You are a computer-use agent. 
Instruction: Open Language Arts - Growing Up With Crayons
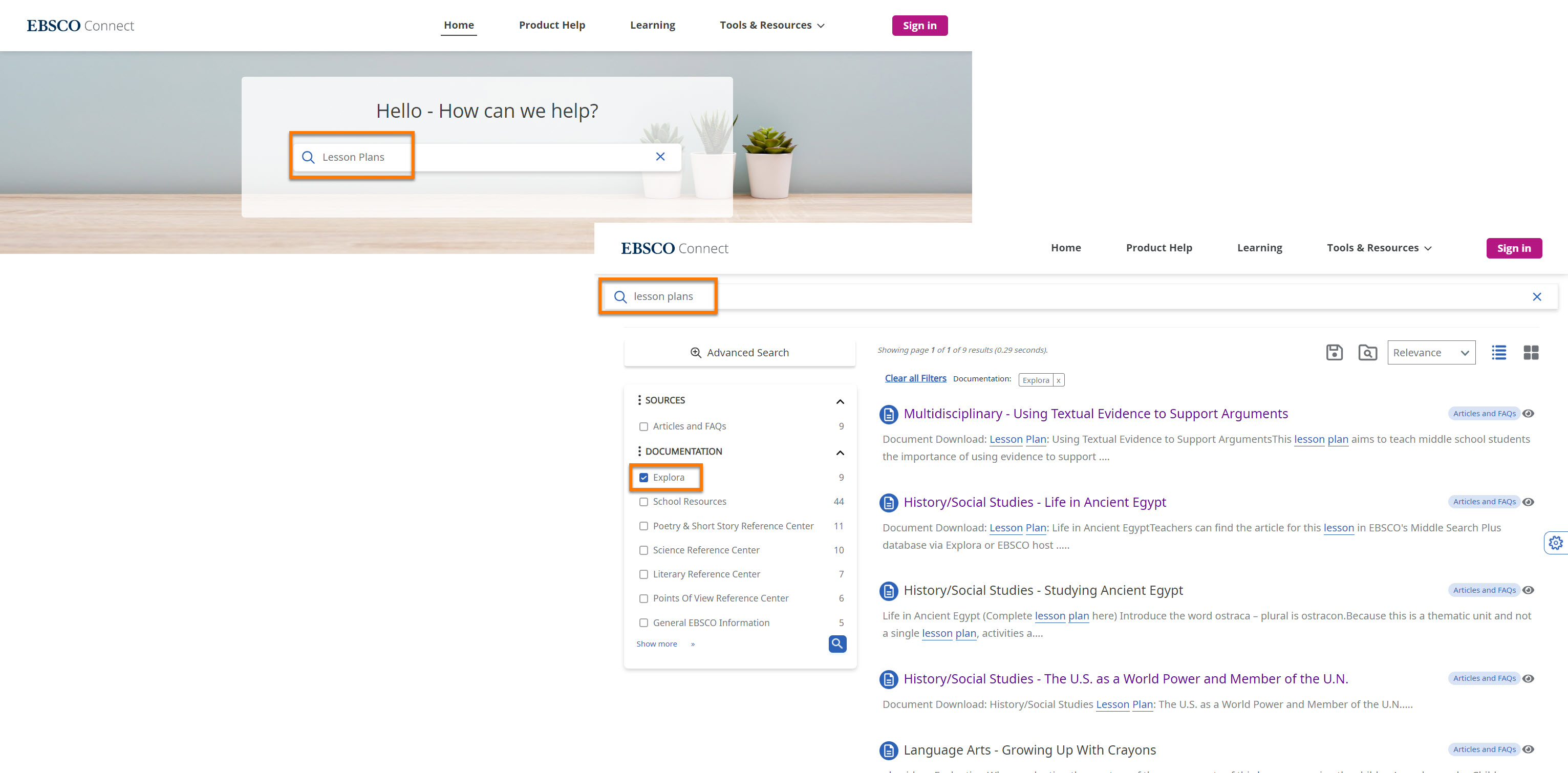click(1029, 750)
